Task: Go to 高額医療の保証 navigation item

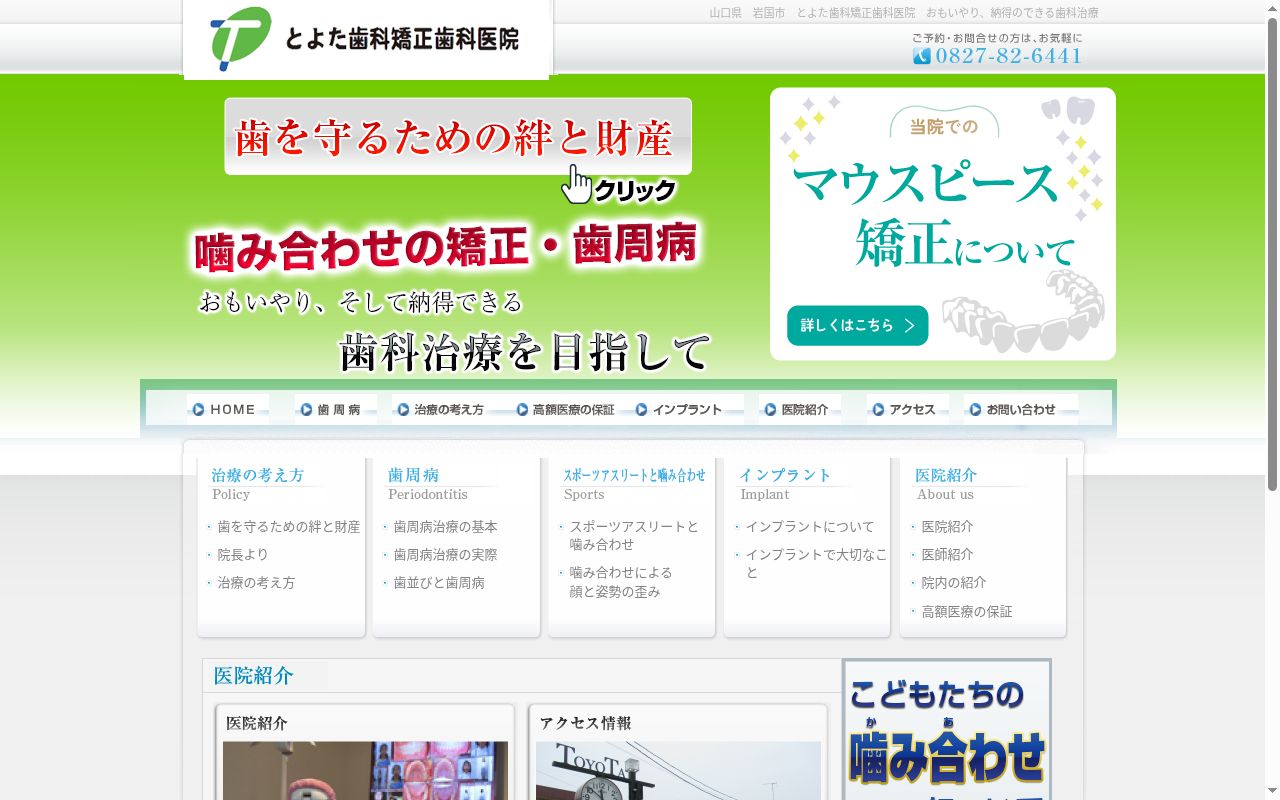Action: [x=565, y=409]
